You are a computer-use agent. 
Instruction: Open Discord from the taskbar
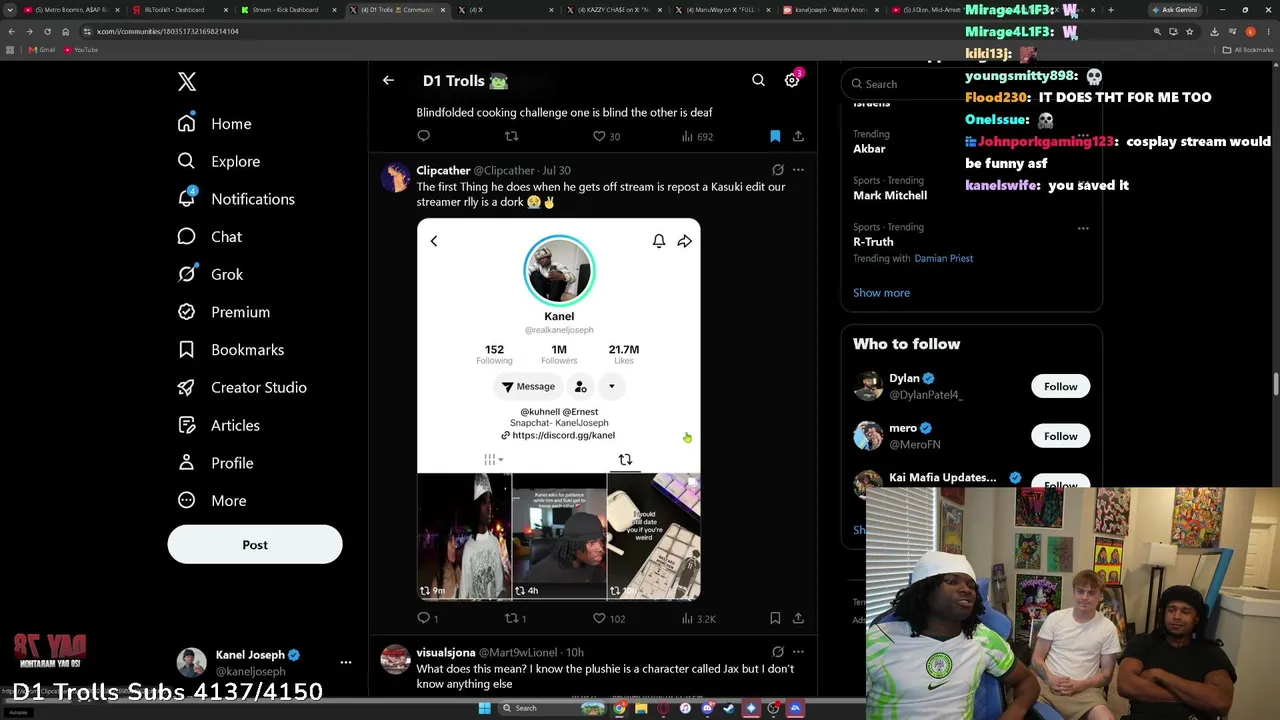(x=707, y=708)
